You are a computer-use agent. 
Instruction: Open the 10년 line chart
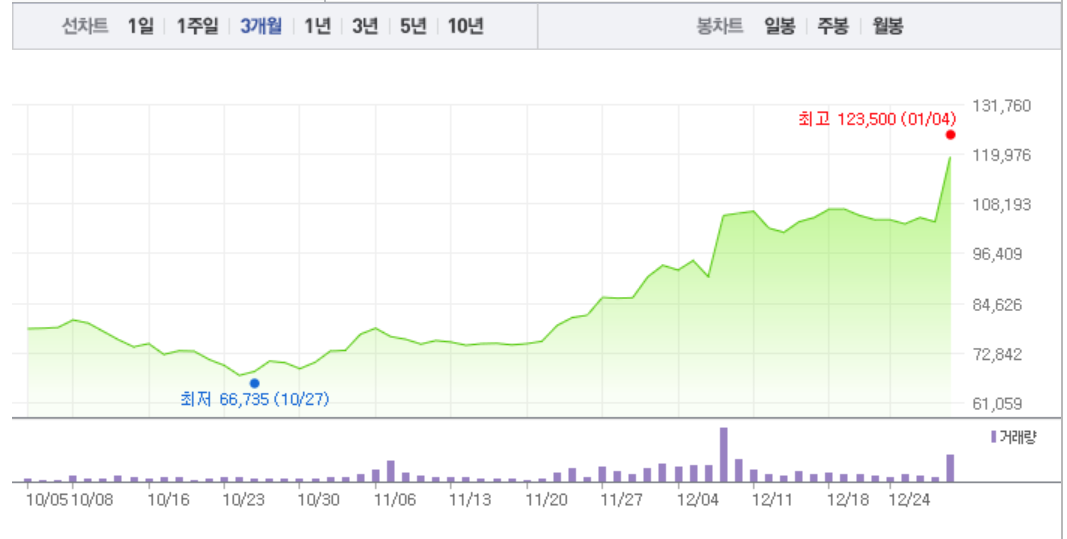465,27
